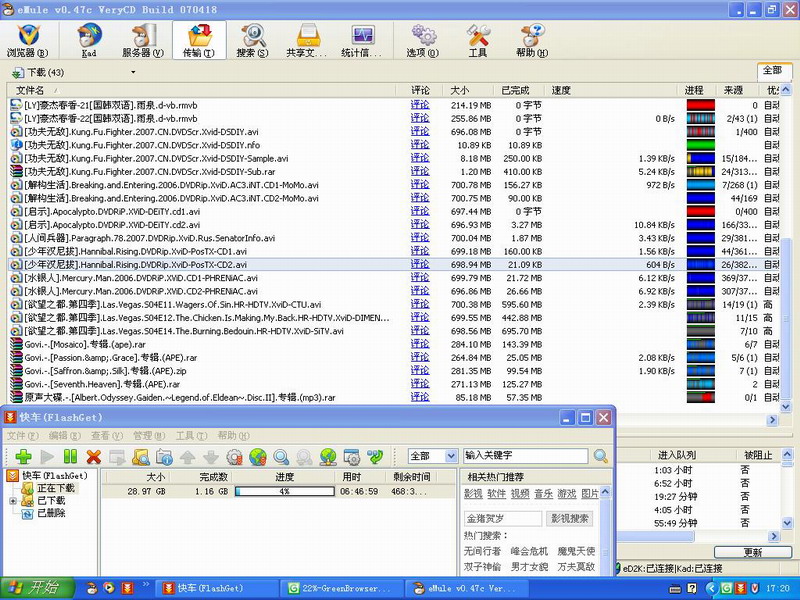Click the green refresh arrows icon in FlashGet

click(375, 456)
